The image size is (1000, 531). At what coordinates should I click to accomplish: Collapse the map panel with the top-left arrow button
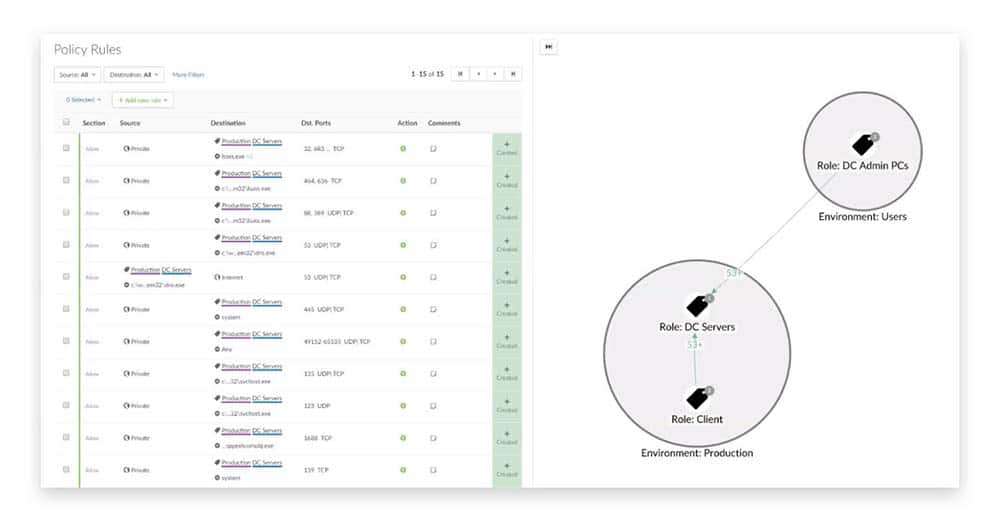548,47
